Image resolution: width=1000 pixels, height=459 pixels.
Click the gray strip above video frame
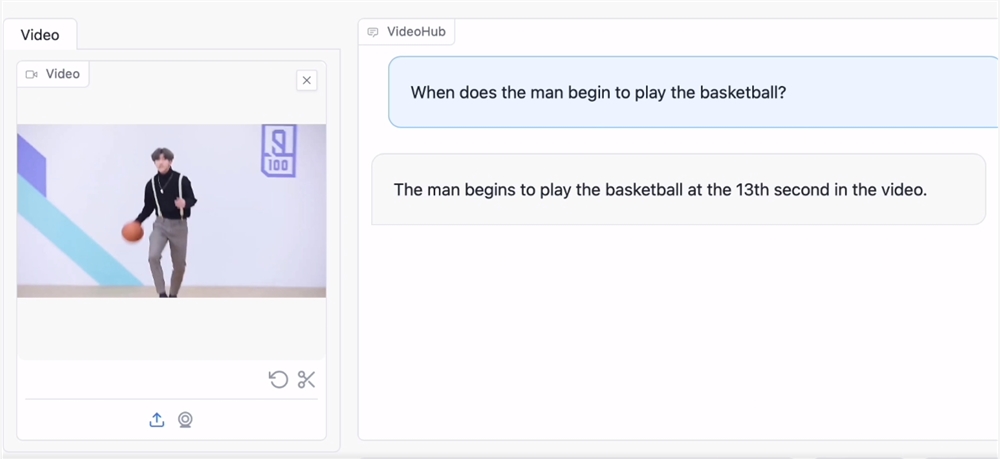tap(171, 108)
